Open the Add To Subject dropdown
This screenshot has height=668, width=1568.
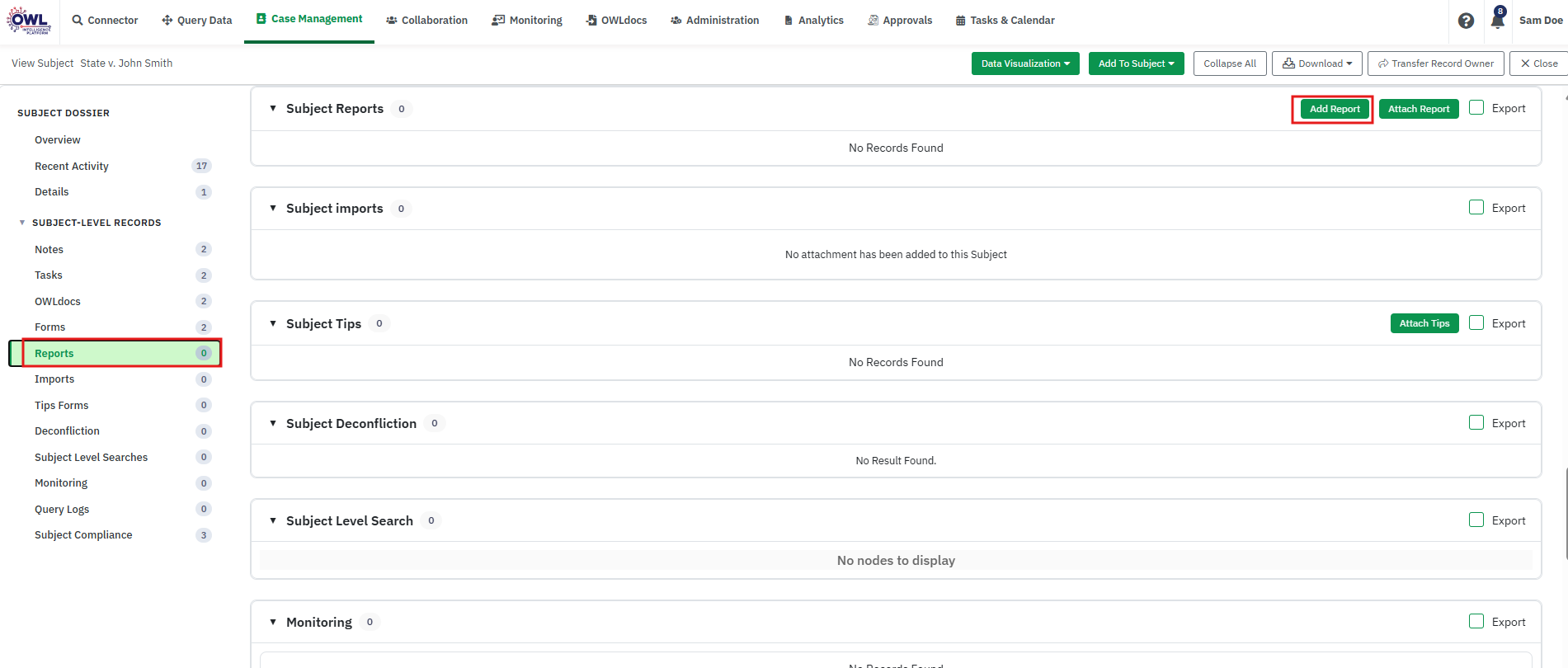pyautogui.click(x=1136, y=64)
